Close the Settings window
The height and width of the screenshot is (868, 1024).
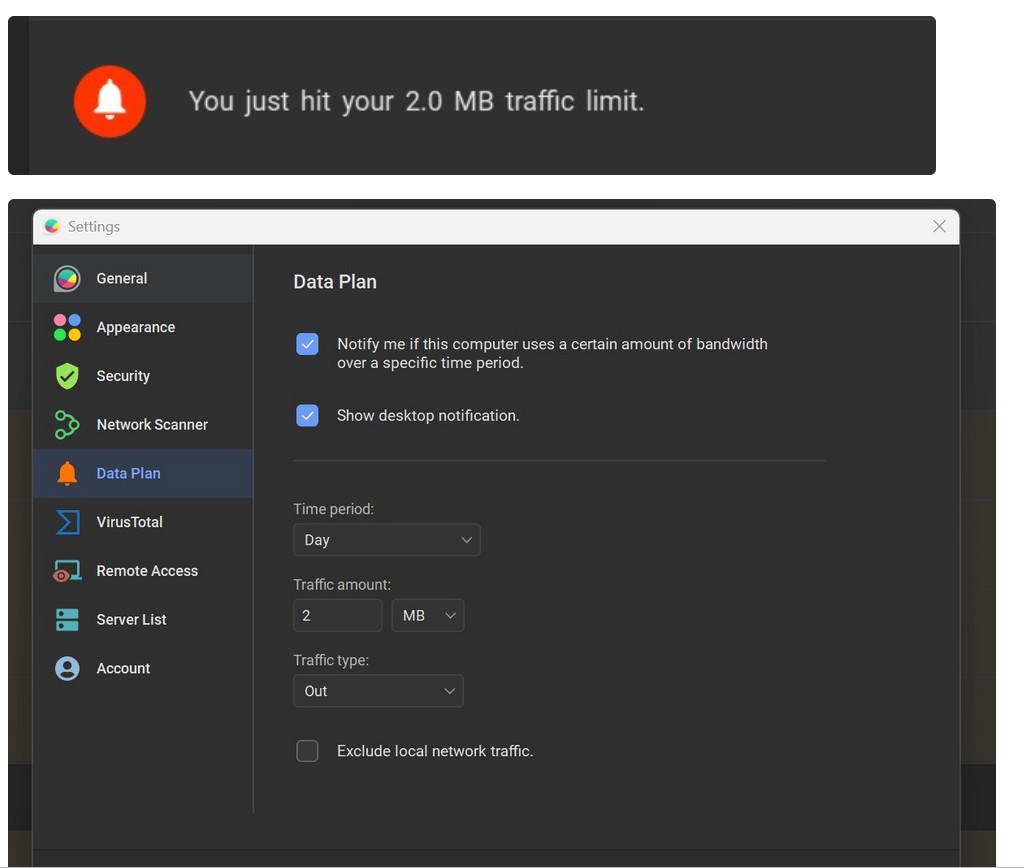pos(939,227)
